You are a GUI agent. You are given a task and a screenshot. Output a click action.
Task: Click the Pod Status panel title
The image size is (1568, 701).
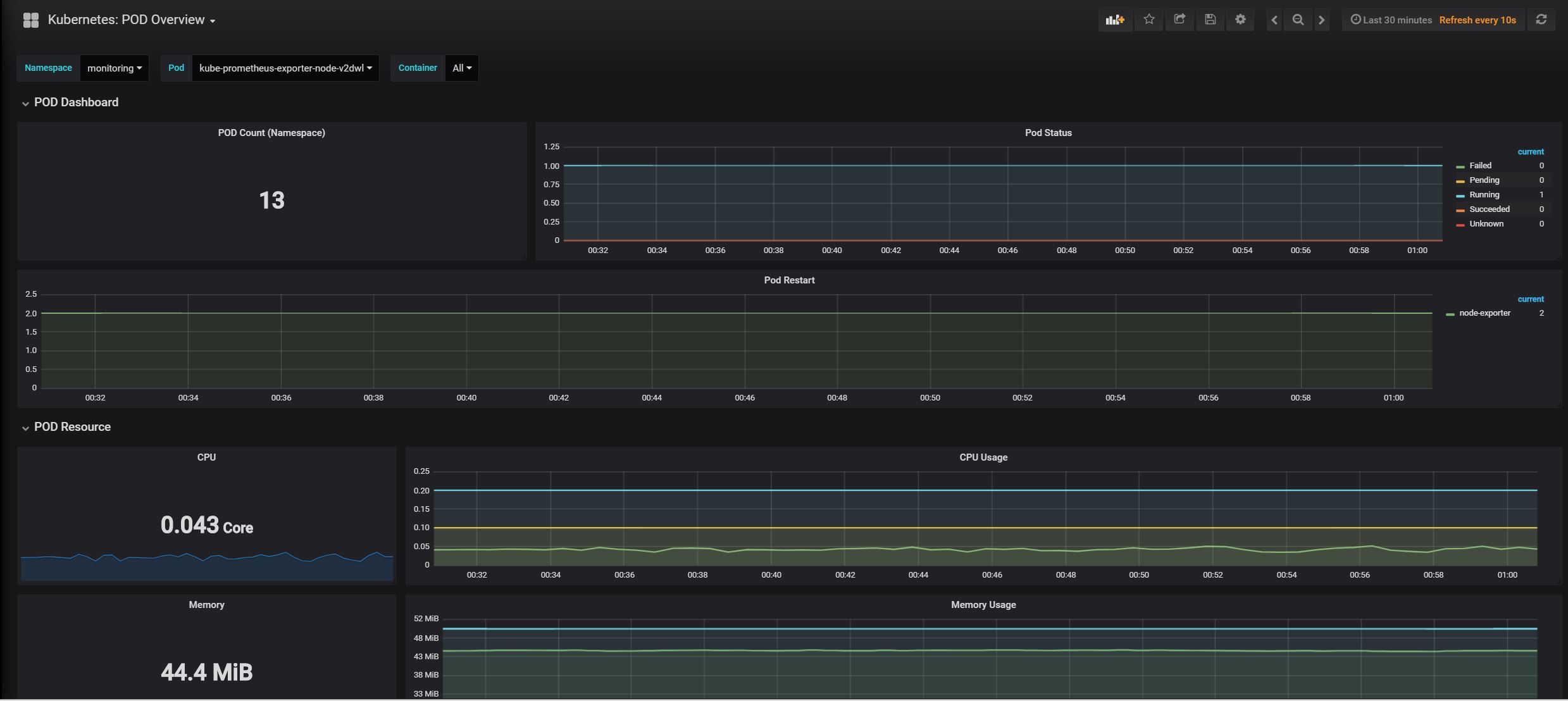[x=1048, y=133]
